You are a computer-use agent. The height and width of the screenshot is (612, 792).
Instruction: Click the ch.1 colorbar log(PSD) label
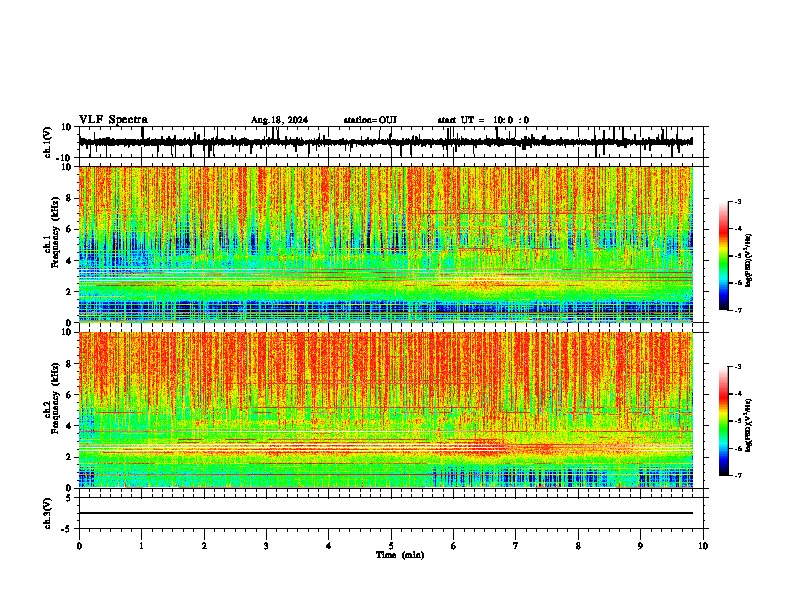coord(749,260)
